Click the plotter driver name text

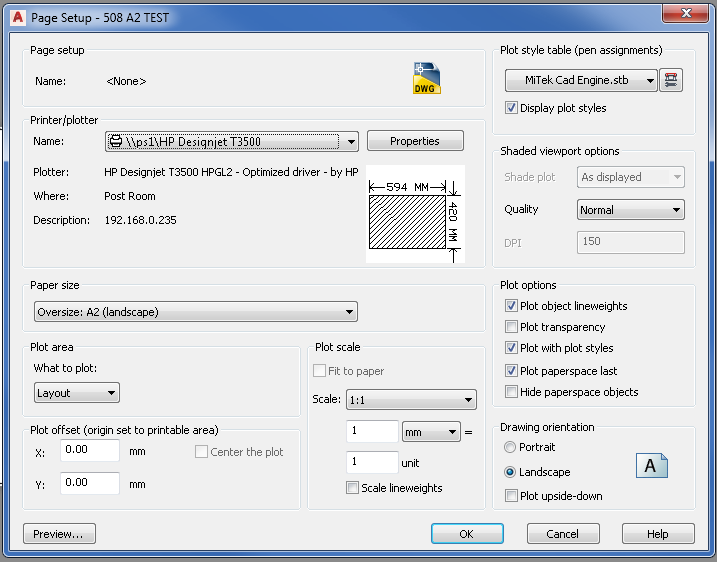tap(231, 172)
